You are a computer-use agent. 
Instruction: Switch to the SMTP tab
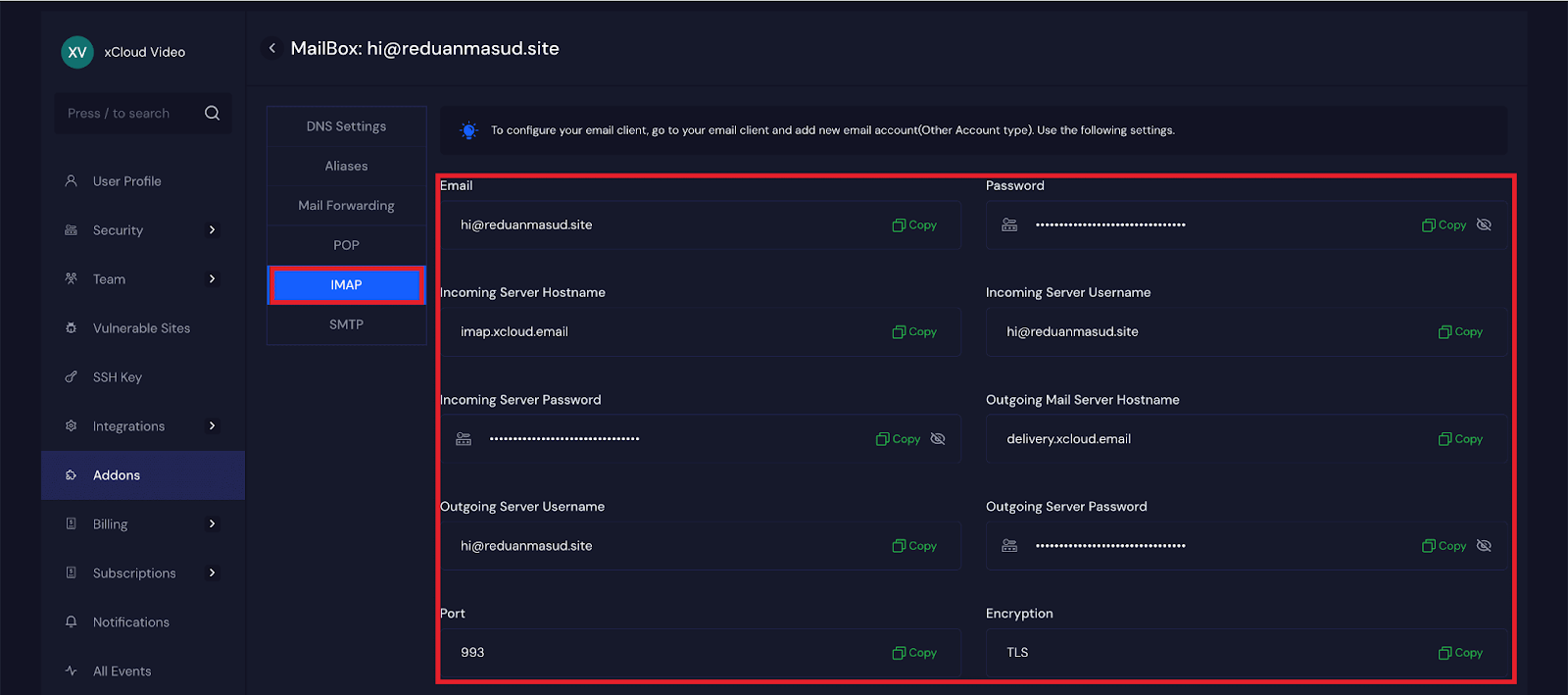click(x=346, y=324)
